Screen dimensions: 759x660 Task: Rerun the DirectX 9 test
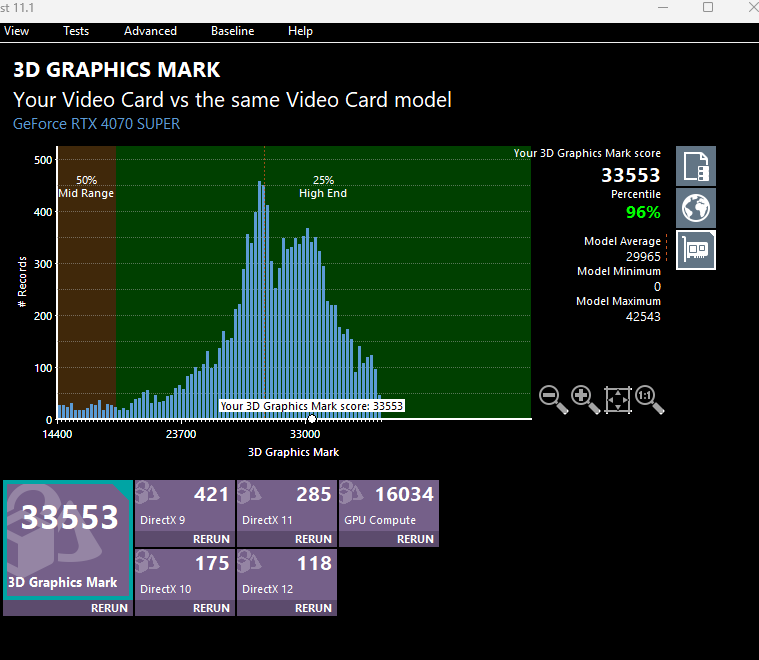(x=211, y=539)
